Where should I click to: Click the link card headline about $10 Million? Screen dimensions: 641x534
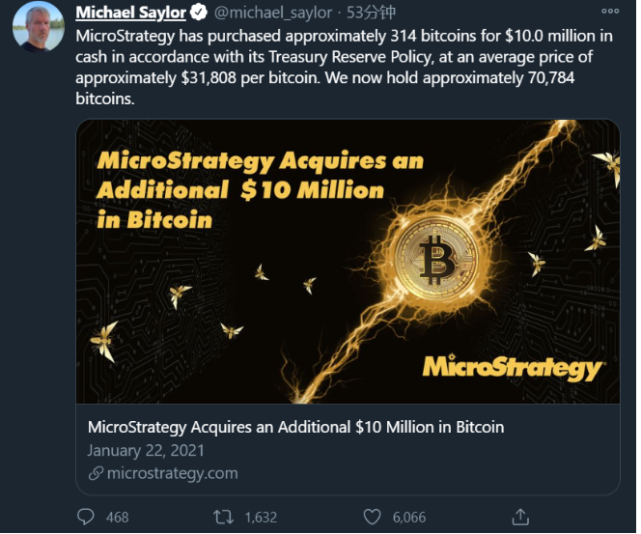tap(296, 427)
